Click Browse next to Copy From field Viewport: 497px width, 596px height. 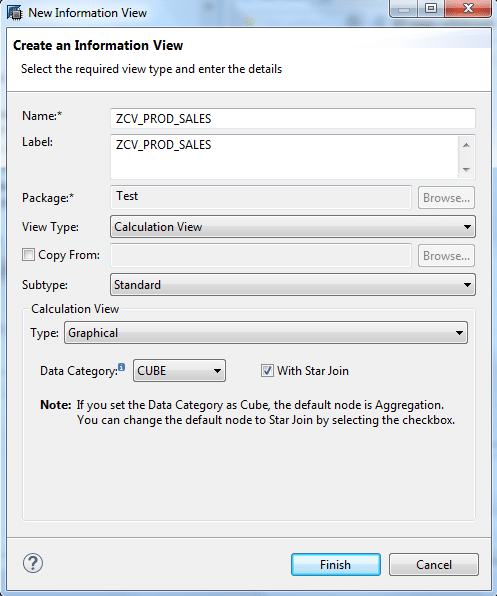(446, 256)
